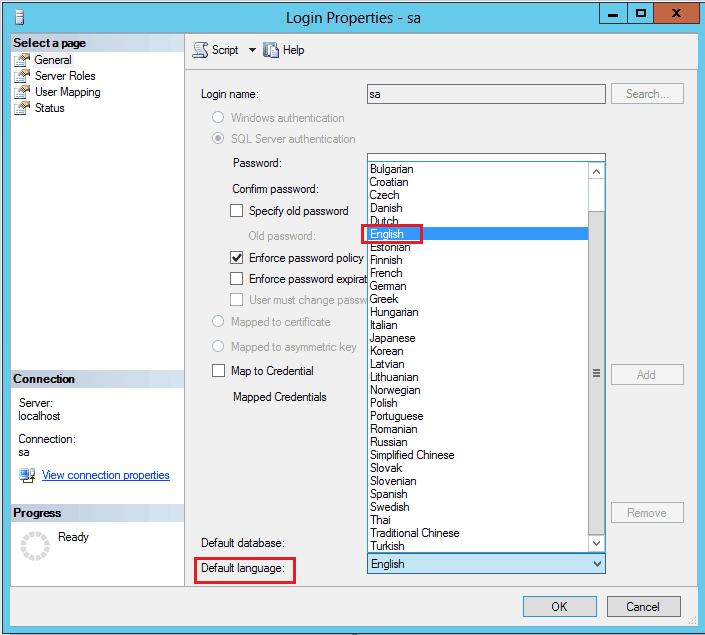Select Mapped to asymmetric key option
Viewport: 705px width, 635px height.
tap(218, 346)
